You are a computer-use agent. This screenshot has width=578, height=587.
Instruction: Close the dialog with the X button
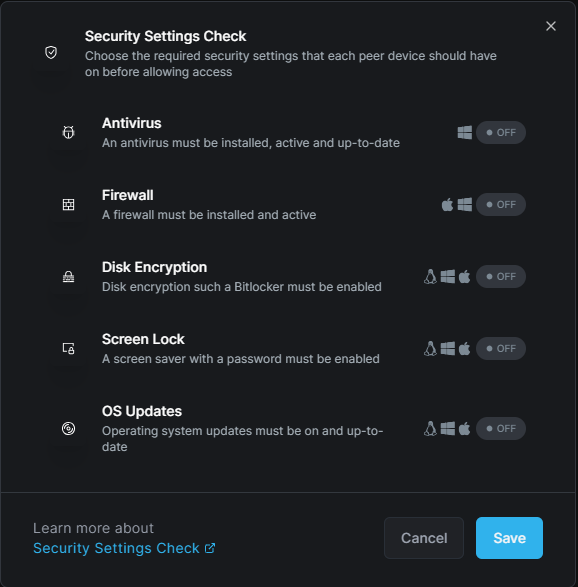[x=551, y=26]
